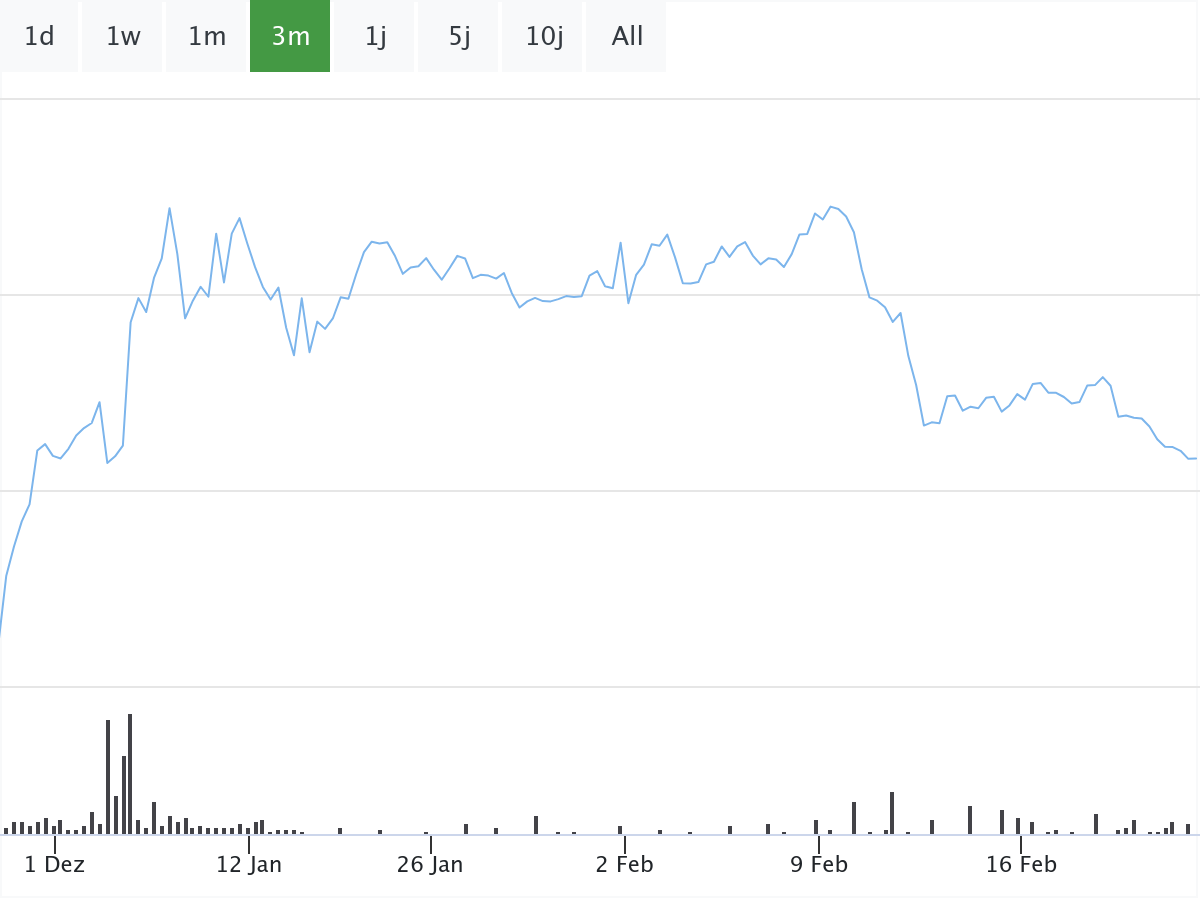
Task: Click the "2 Feb" date axis label
Action: tap(624, 864)
